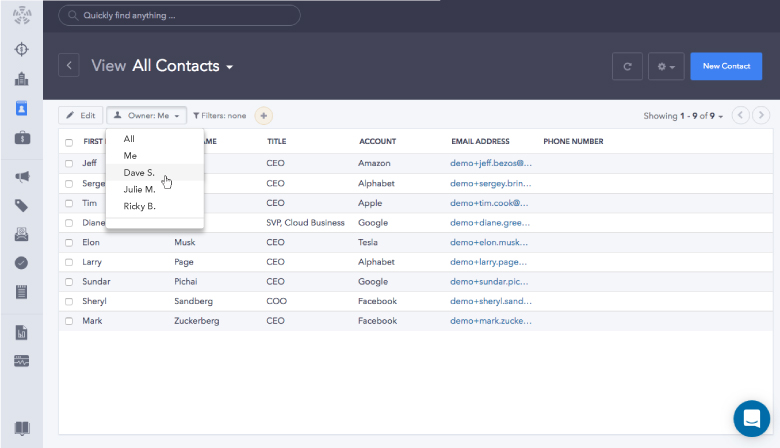Screen dimensions: 780x448
Task: Toggle the select-all checkbox in header row
Action: 69,142
